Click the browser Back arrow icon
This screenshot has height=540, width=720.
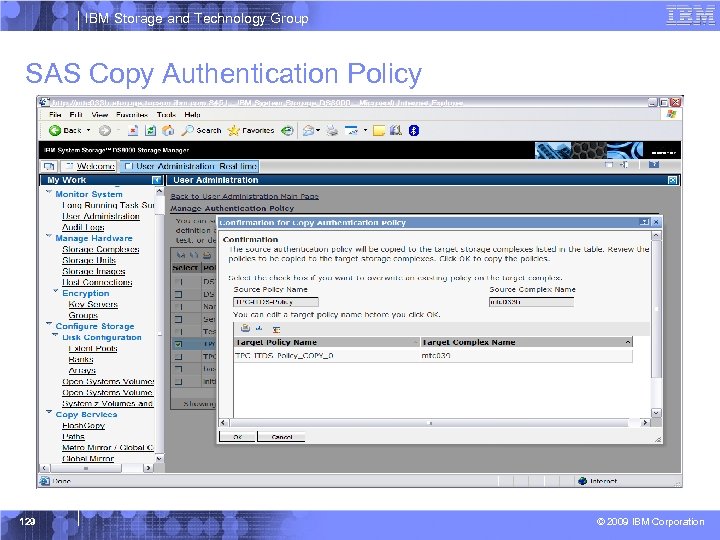(x=55, y=131)
